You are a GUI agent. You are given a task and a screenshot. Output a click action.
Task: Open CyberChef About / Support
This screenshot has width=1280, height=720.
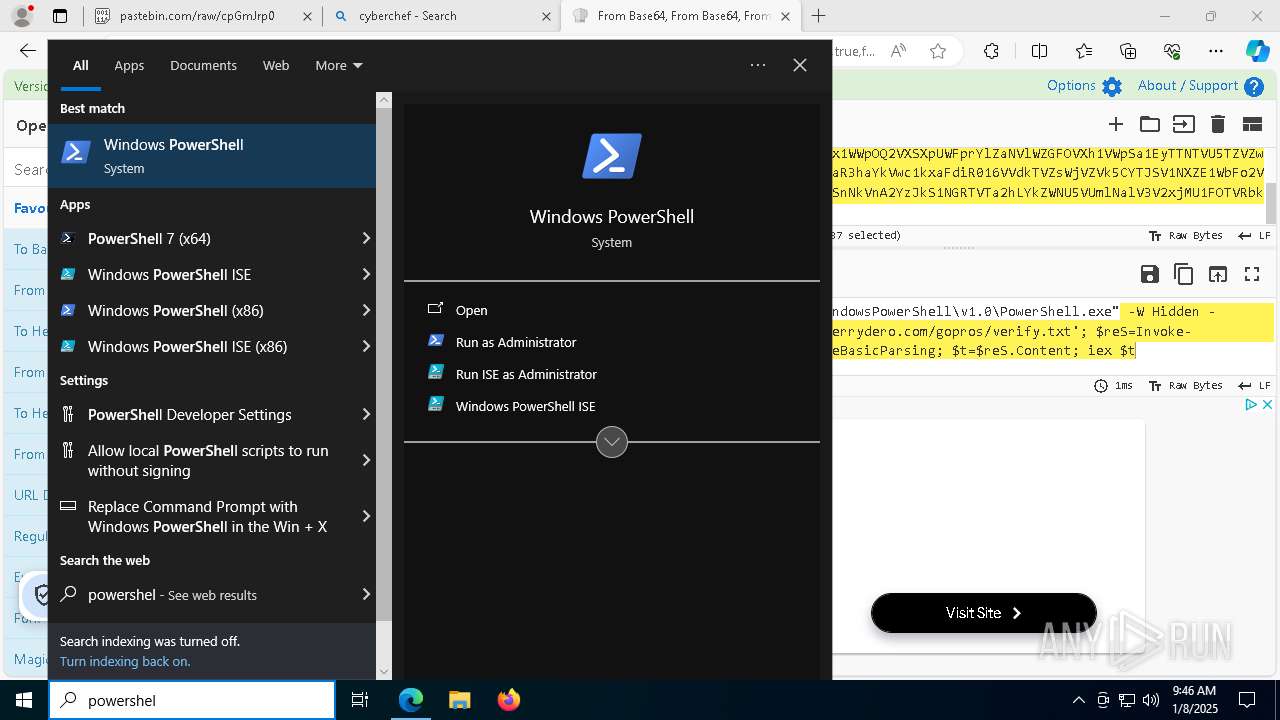[x=1200, y=86]
